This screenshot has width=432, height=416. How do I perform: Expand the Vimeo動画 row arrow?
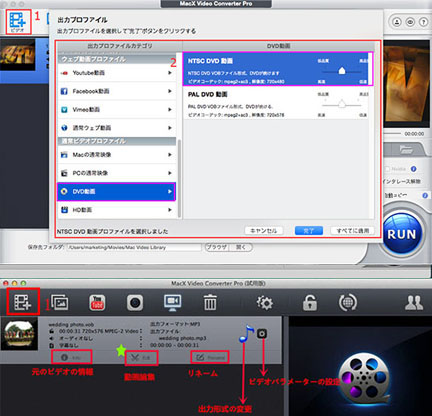click(x=170, y=109)
